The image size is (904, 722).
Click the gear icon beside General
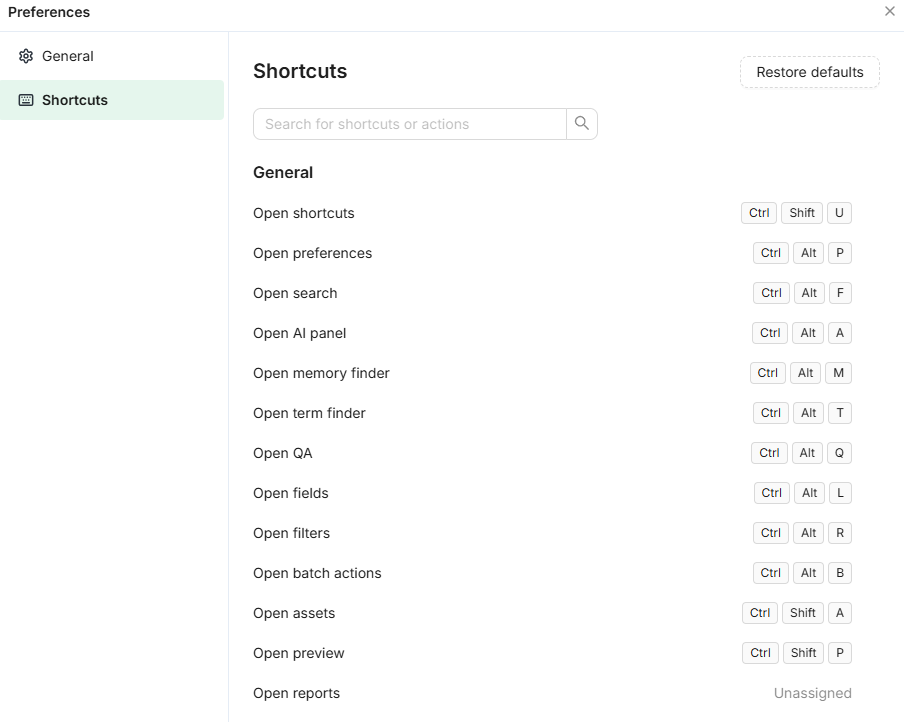pos(26,56)
